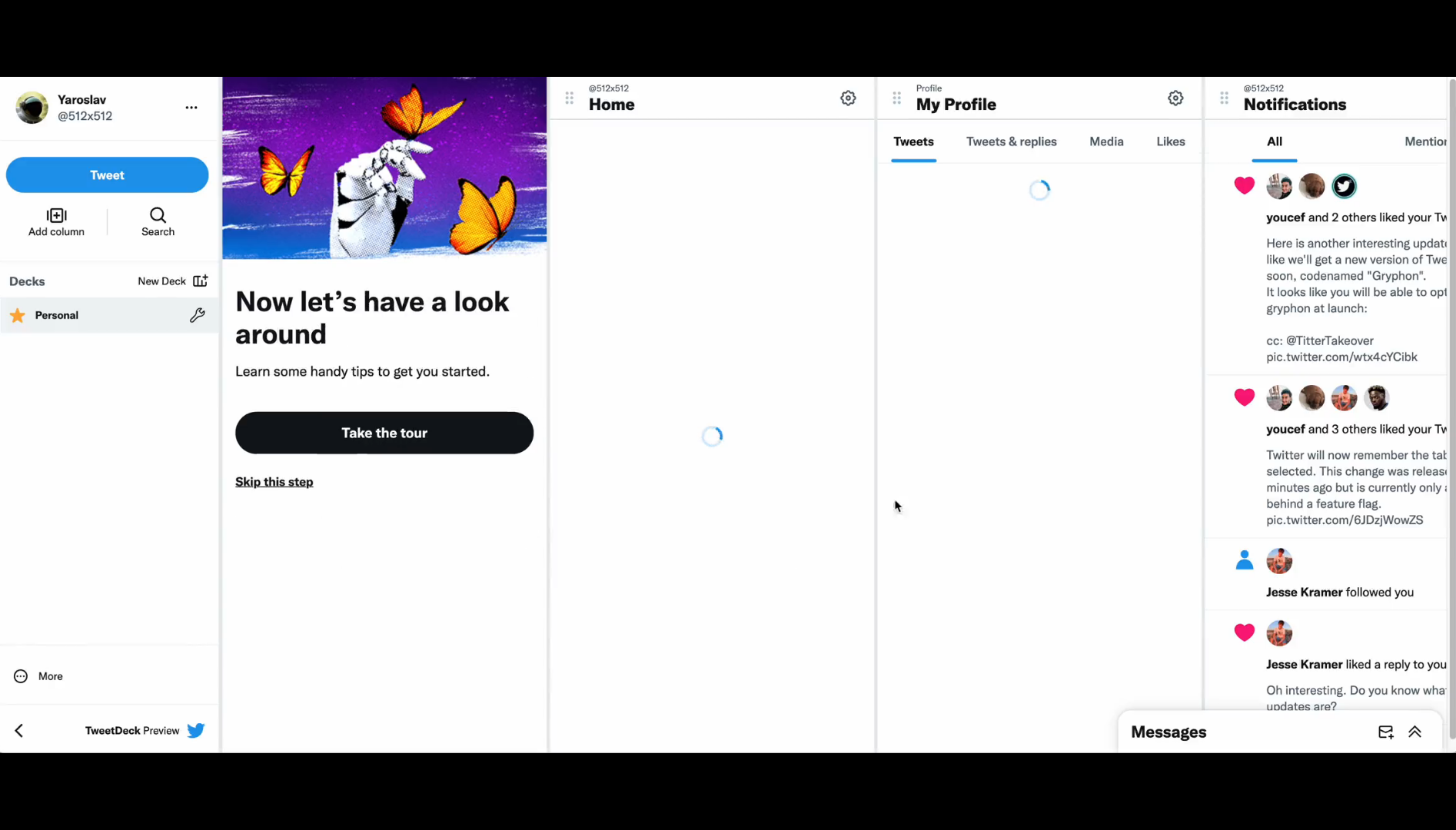This screenshot has width=1456, height=830.
Task: Click the Messages drawer title
Action: tap(1168, 732)
